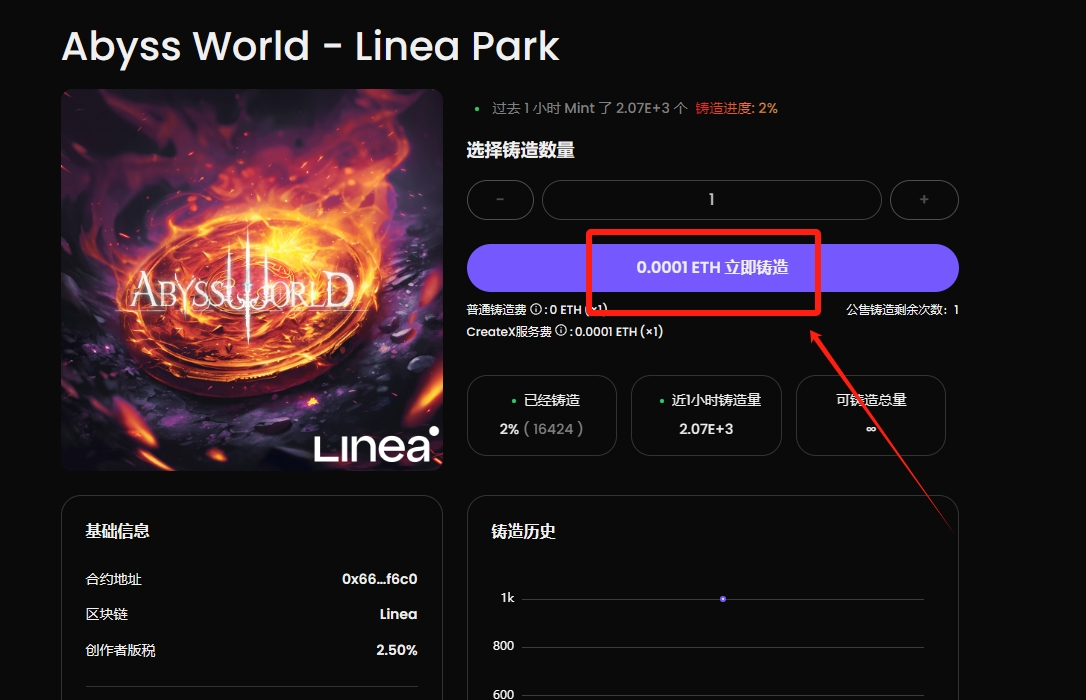Click the Linea blockchain value in 基础信息
This screenshot has height=700, width=1086.
click(x=398, y=614)
